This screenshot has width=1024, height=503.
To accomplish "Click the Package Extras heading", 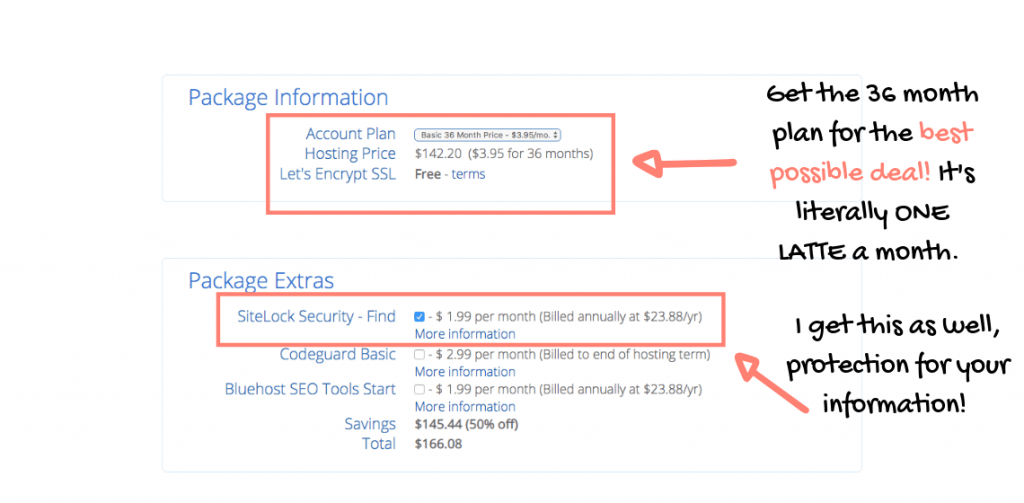I will coord(261,281).
